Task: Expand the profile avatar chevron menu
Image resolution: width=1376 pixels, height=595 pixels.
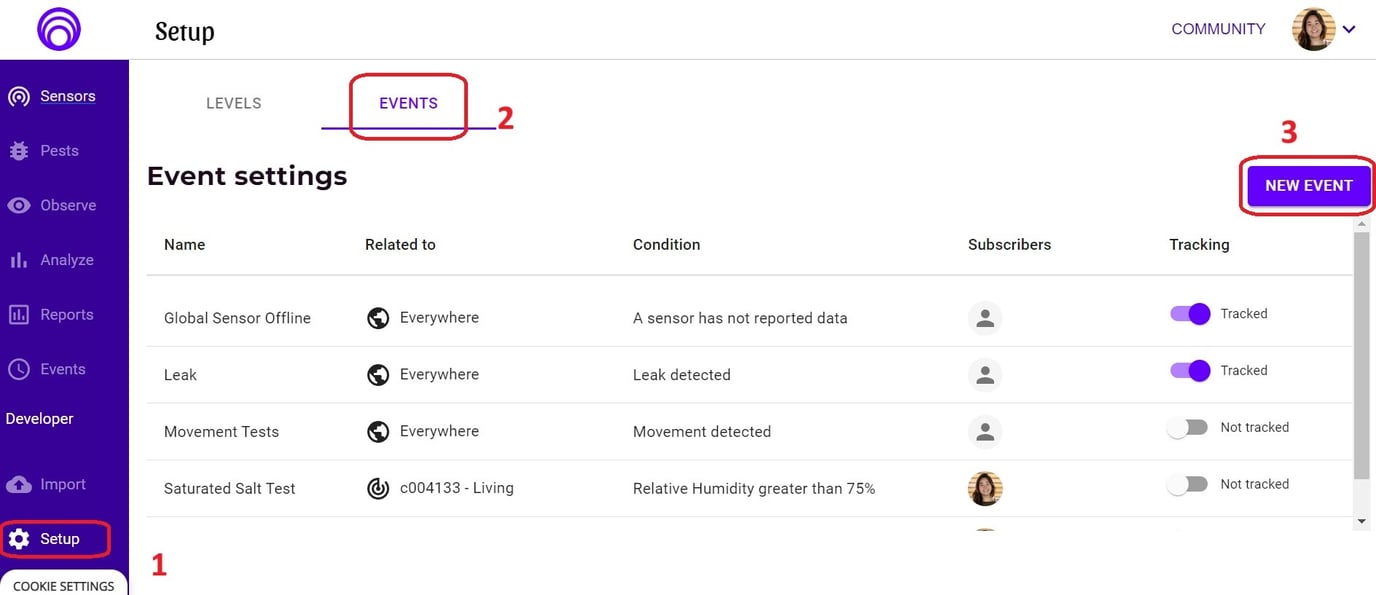Action: point(1350,29)
